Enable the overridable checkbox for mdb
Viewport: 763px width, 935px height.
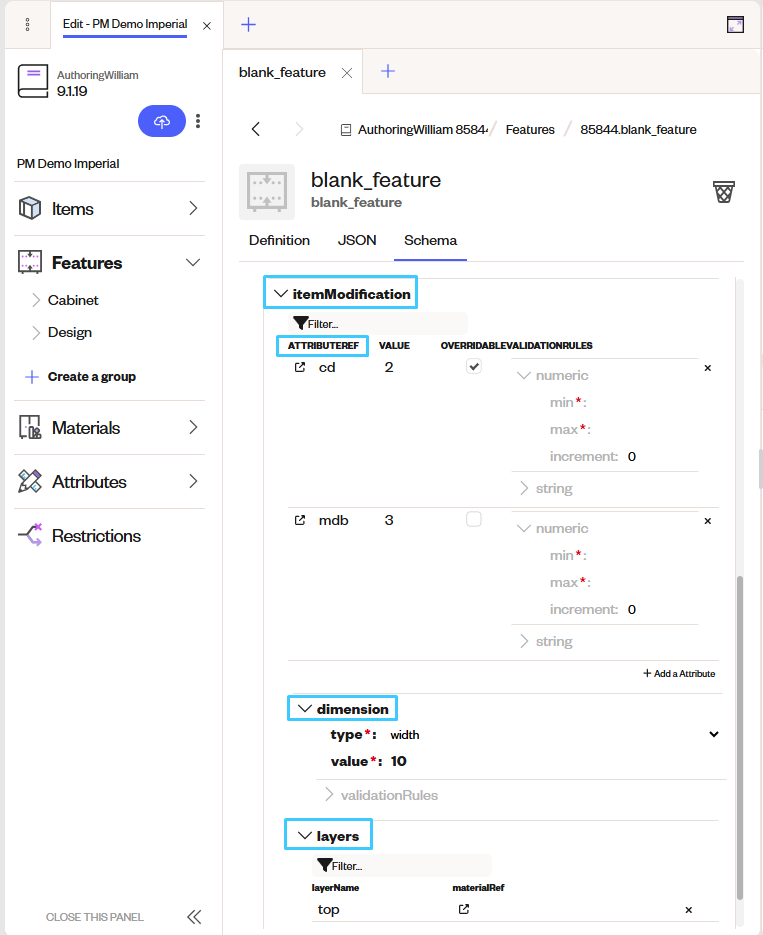[x=473, y=519]
